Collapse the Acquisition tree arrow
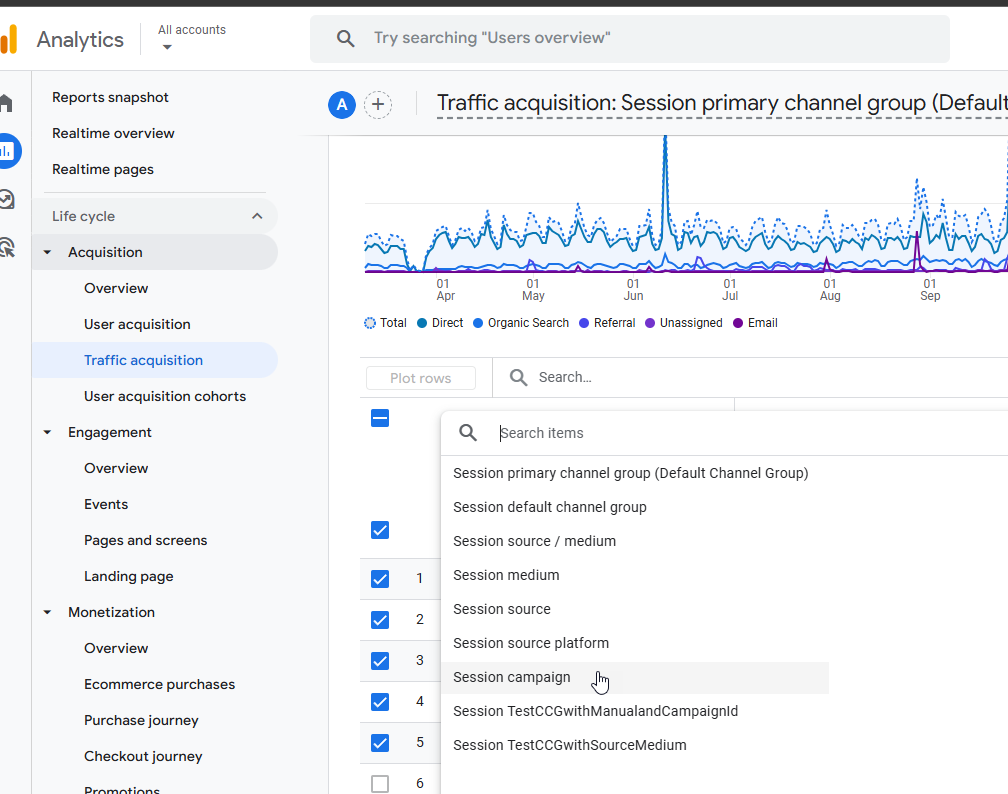Image resolution: width=1008 pixels, height=794 pixels. [47, 252]
